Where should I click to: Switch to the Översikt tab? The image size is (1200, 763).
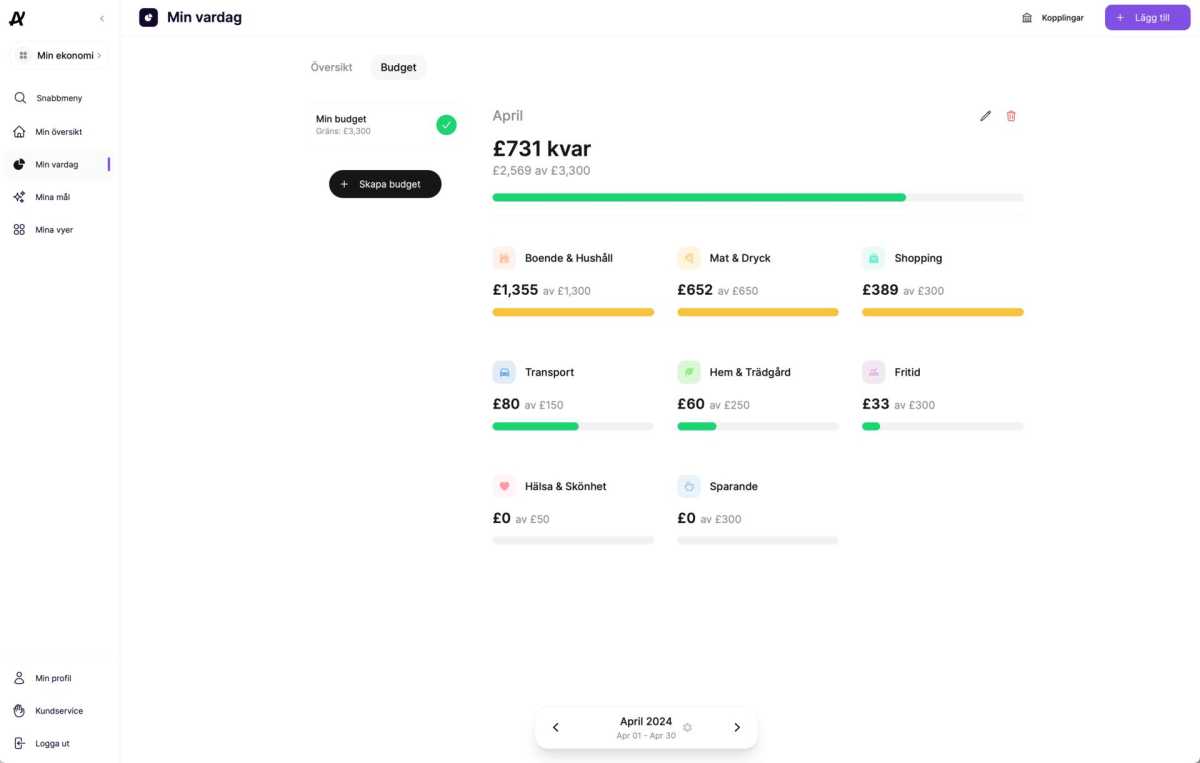[x=331, y=66]
